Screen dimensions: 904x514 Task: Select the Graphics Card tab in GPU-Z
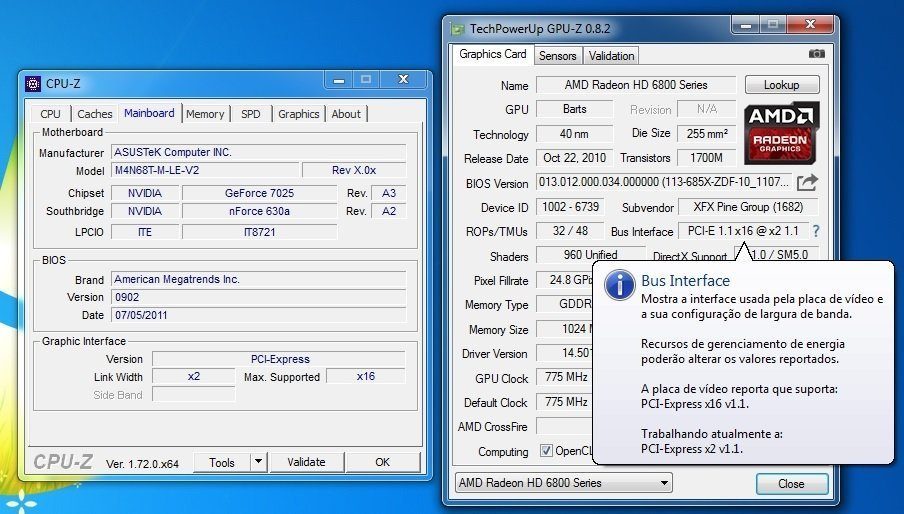pyautogui.click(x=493, y=54)
